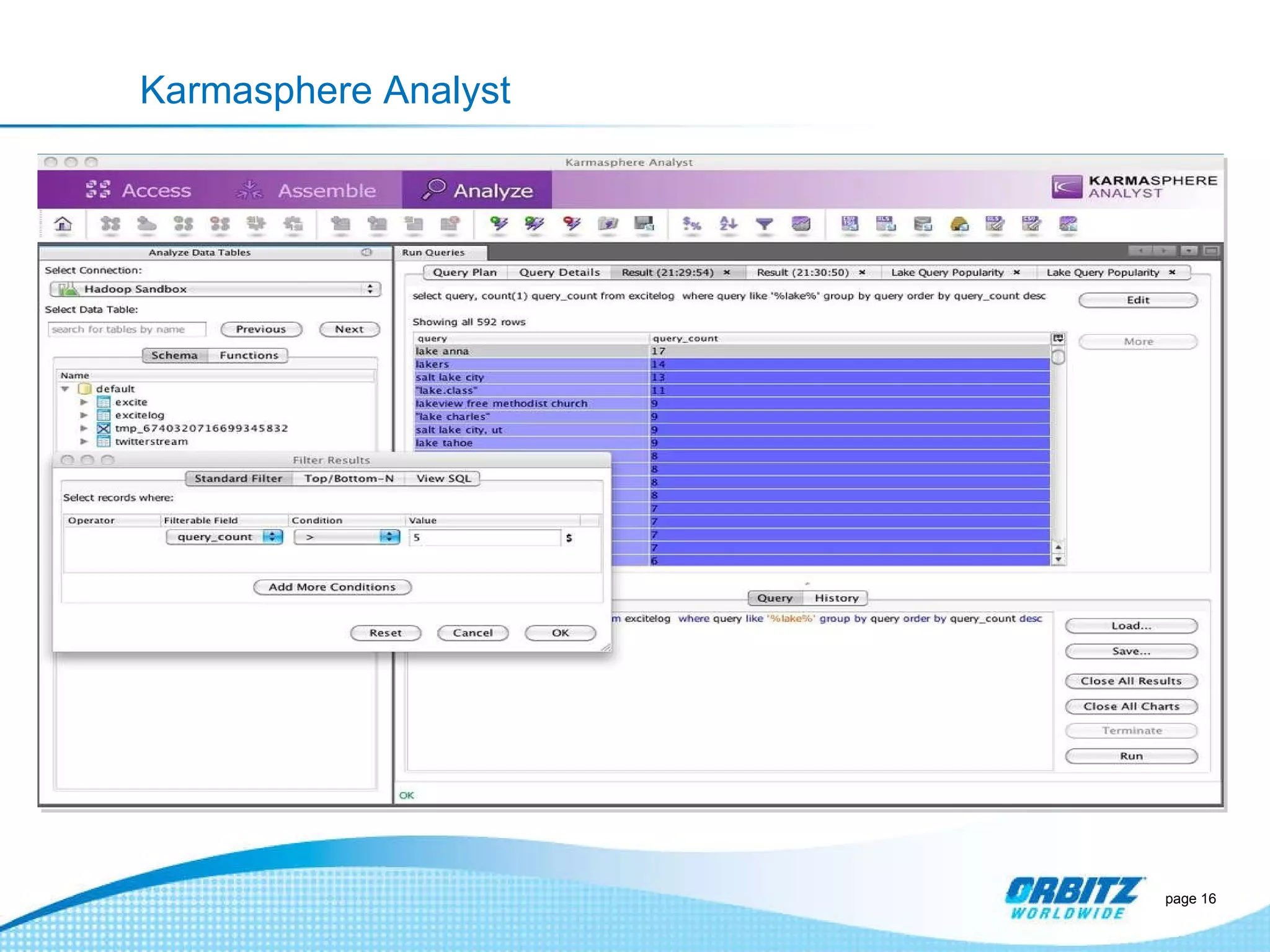Click the filter Value input field
This screenshot has height=952, width=1270.
(x=486, y=538)
